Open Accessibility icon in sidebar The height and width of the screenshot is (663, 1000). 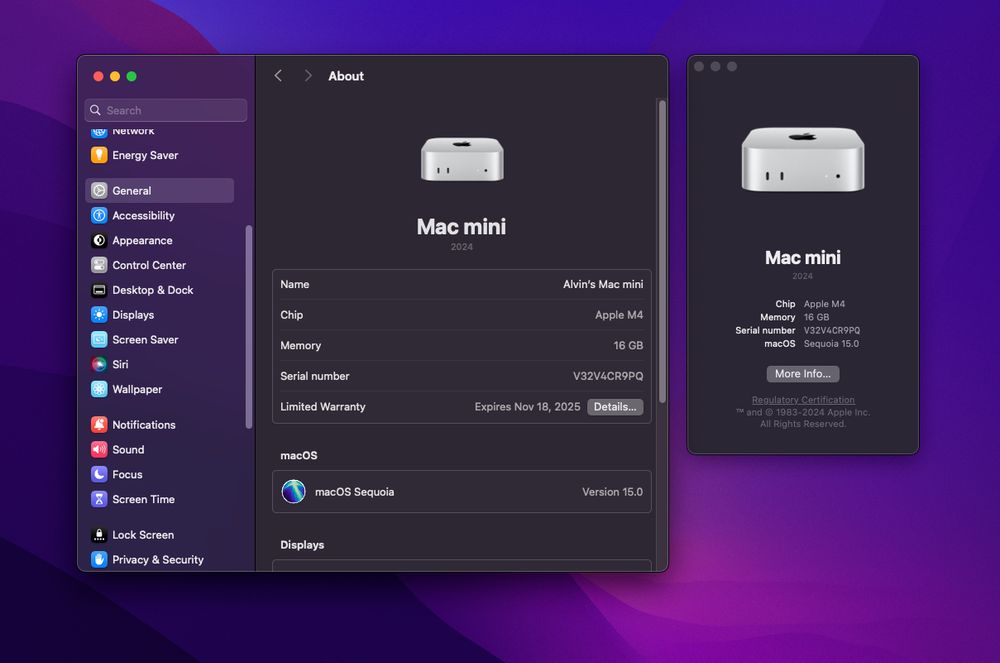pyautogui.click(x=99, y=215)
